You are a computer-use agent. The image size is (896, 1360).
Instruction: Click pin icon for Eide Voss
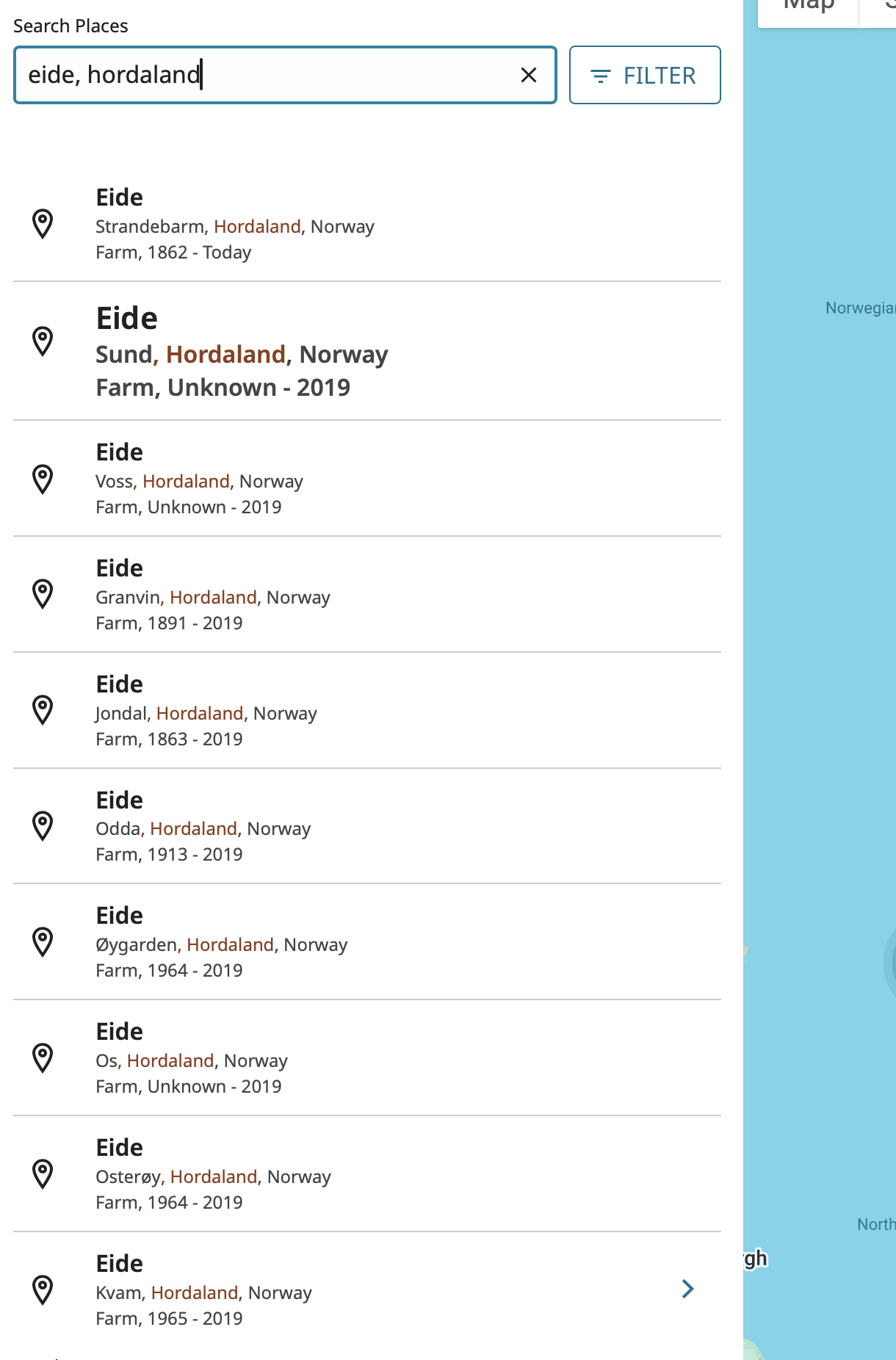(43, 480)
